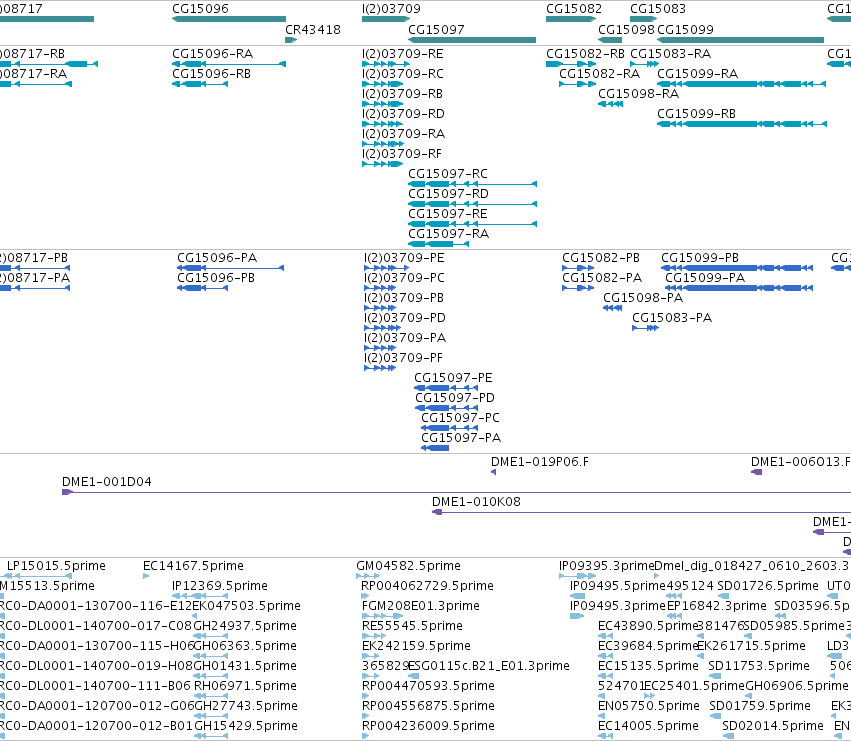Click EST EK242159.5prime label
This screenshot has height=741, width=851.
(x=416, y=647)
